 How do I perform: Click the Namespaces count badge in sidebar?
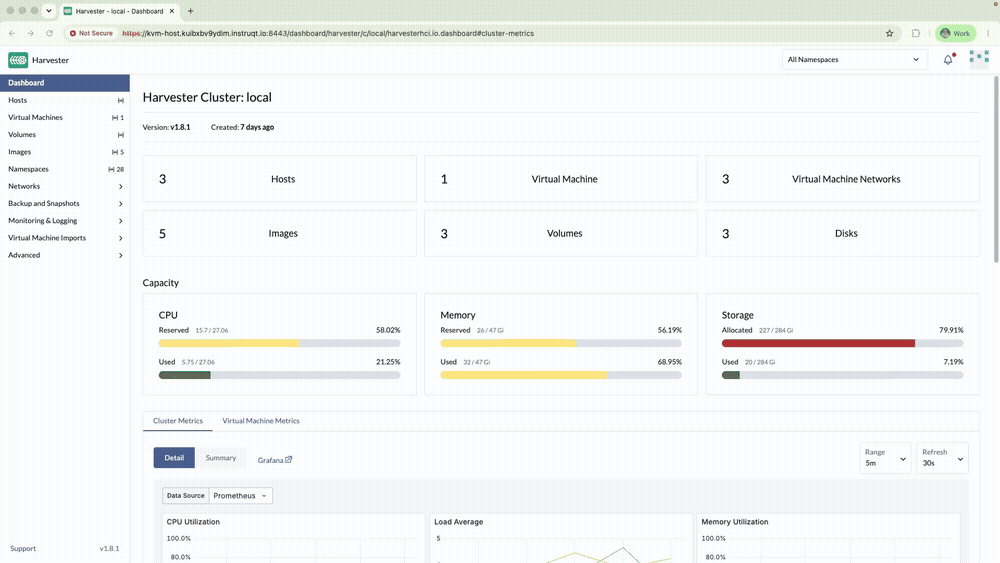116,169
